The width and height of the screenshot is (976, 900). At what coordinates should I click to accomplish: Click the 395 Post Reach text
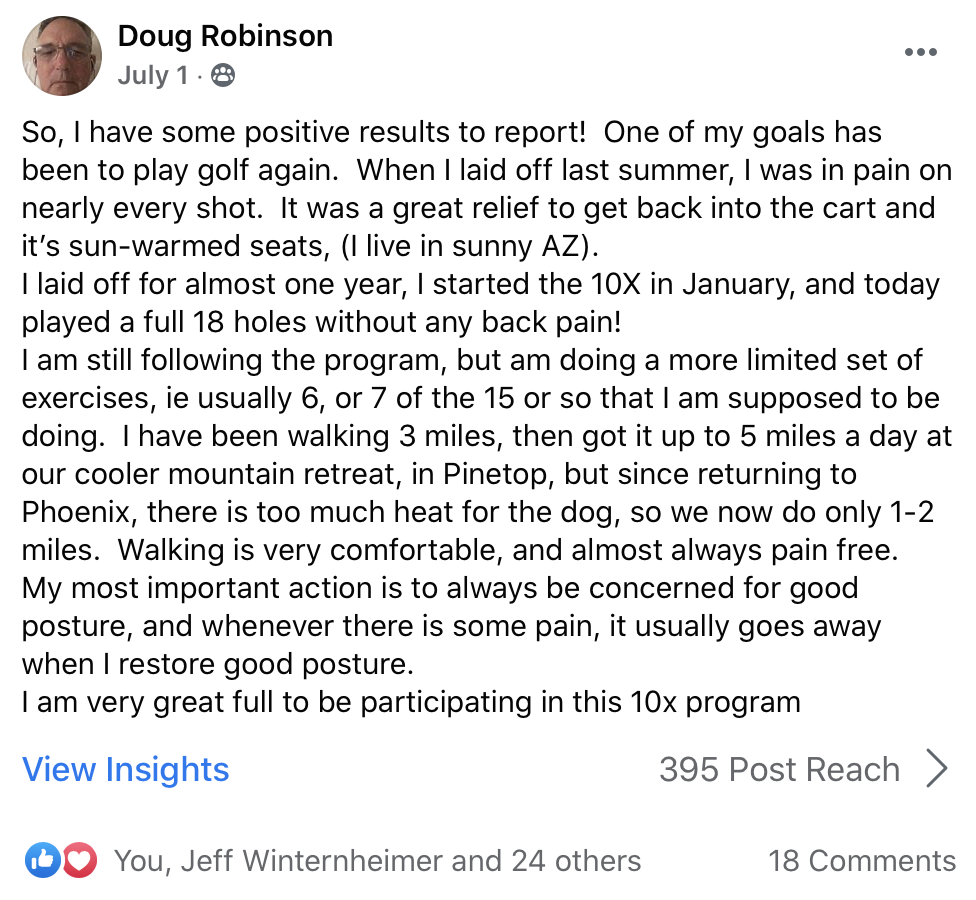click(779, 769)
